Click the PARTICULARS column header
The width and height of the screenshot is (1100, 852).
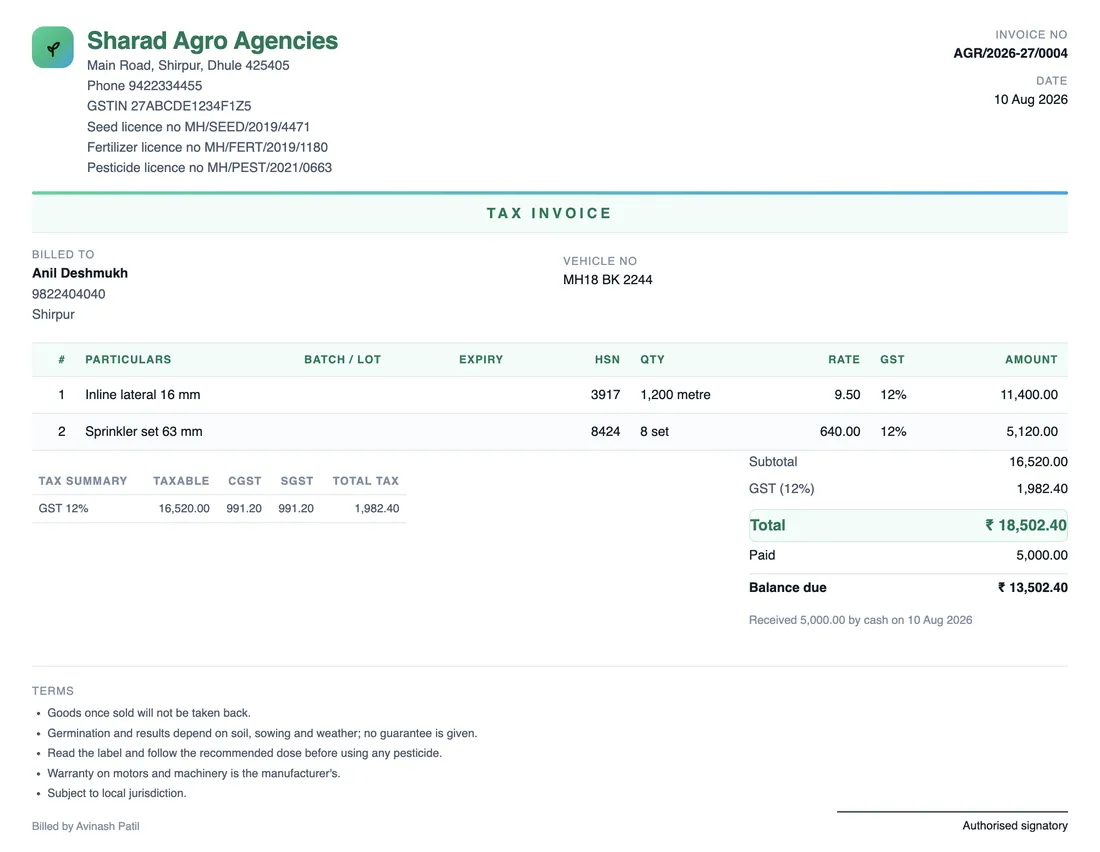tap(128, 359)
